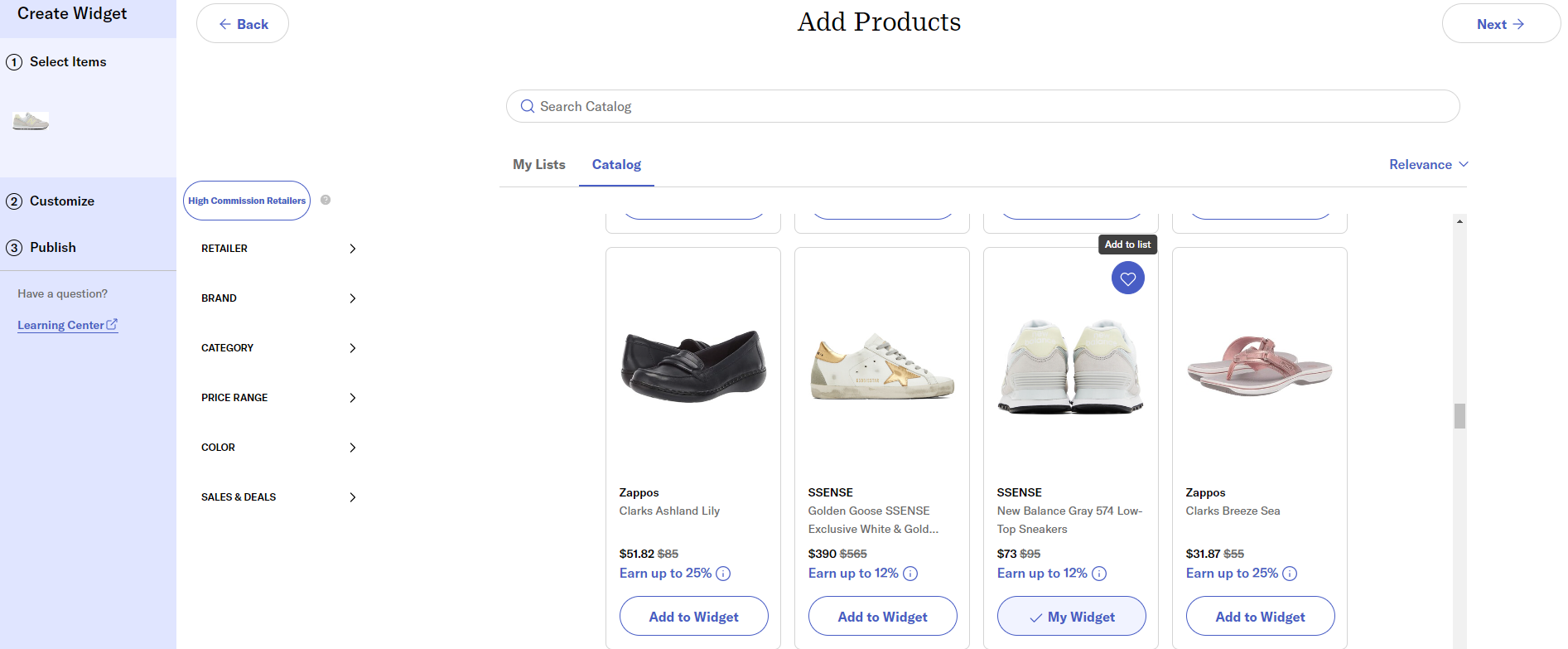This screenshot has height=649, width=1568.
Task: Click the scrollbar up arrow
Action: [x=1459, y=221]
